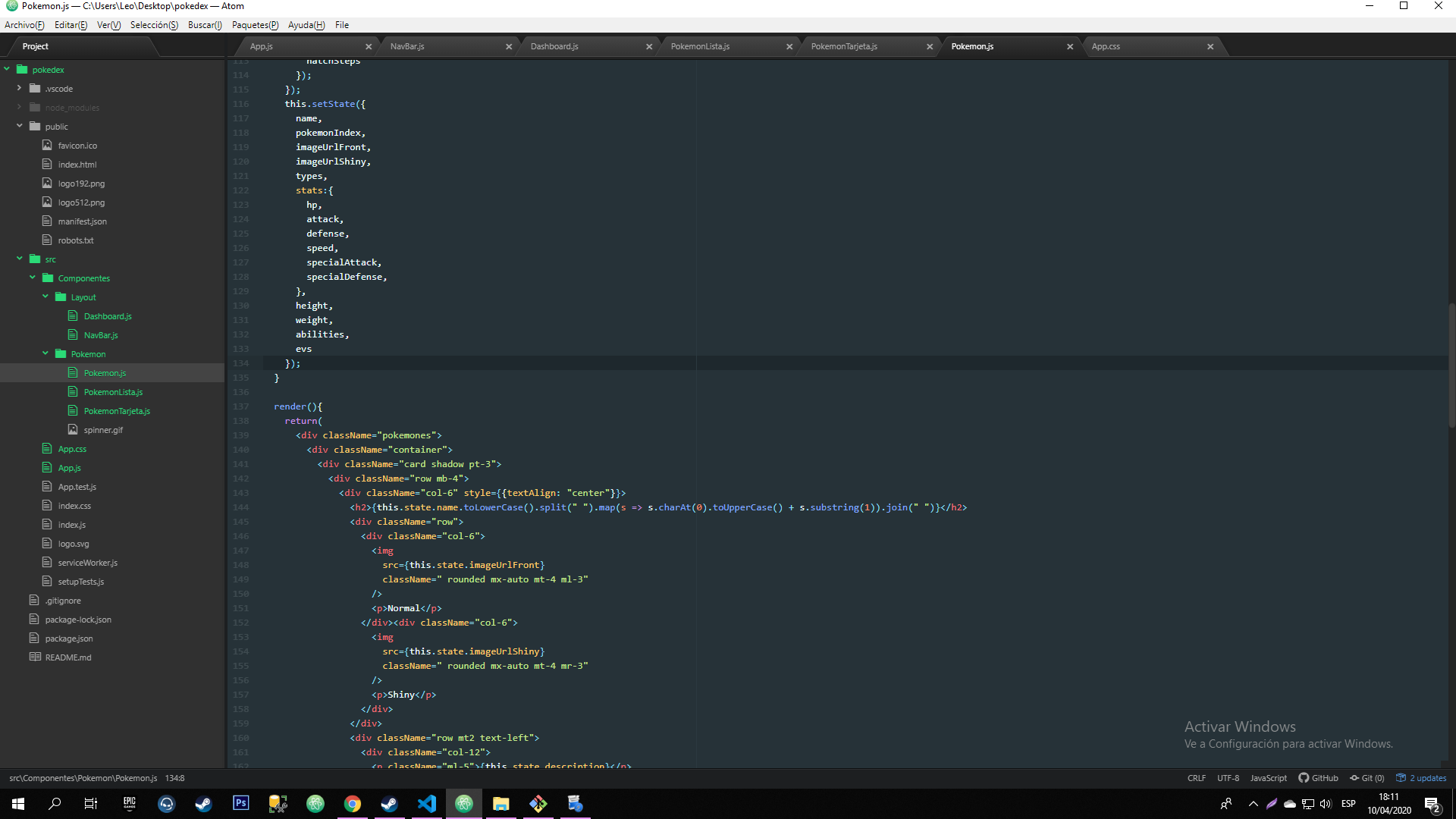
Task: Open Task View on taskbar
Action: click(91, 803)
